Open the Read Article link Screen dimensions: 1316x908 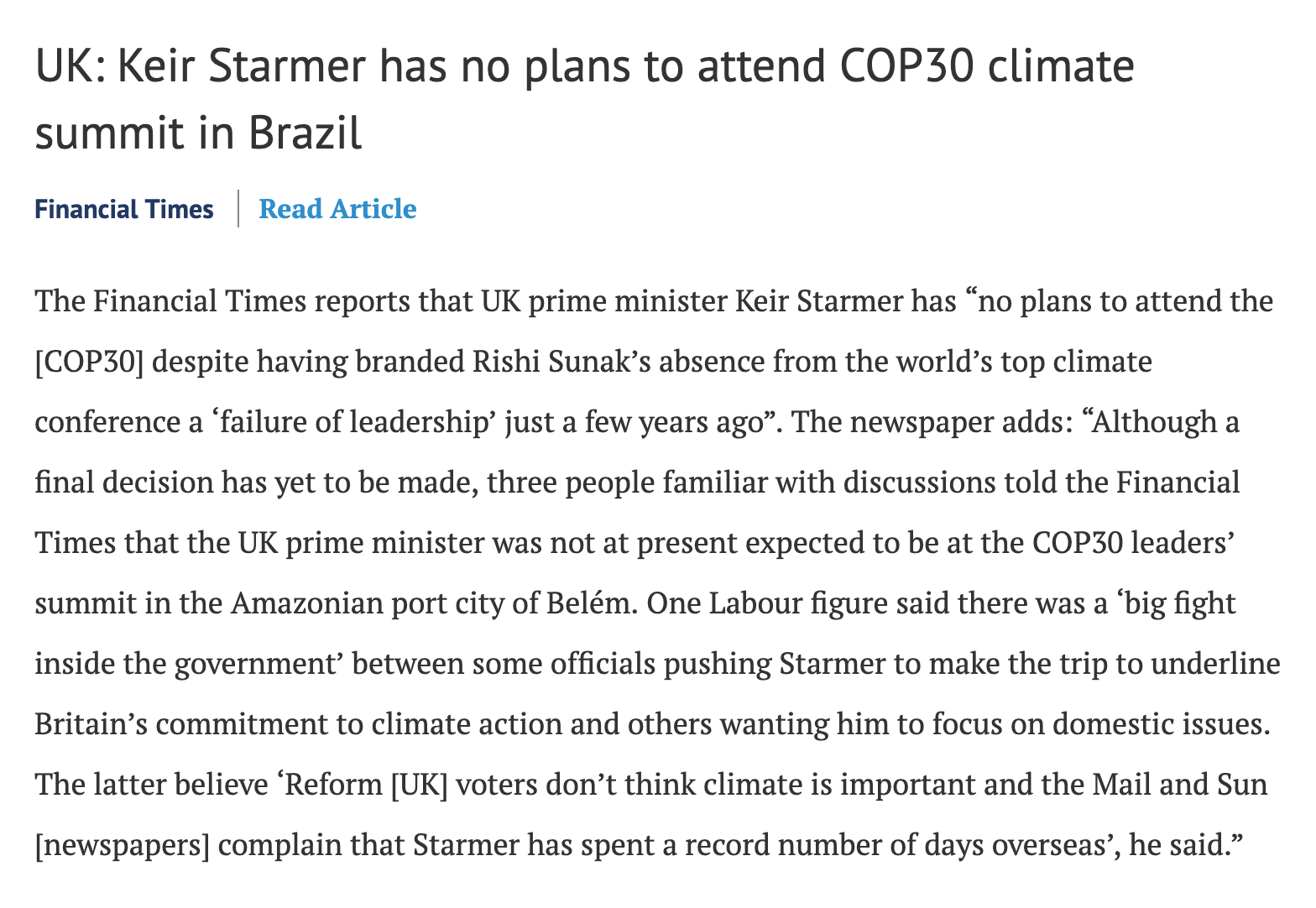point(337,209)
